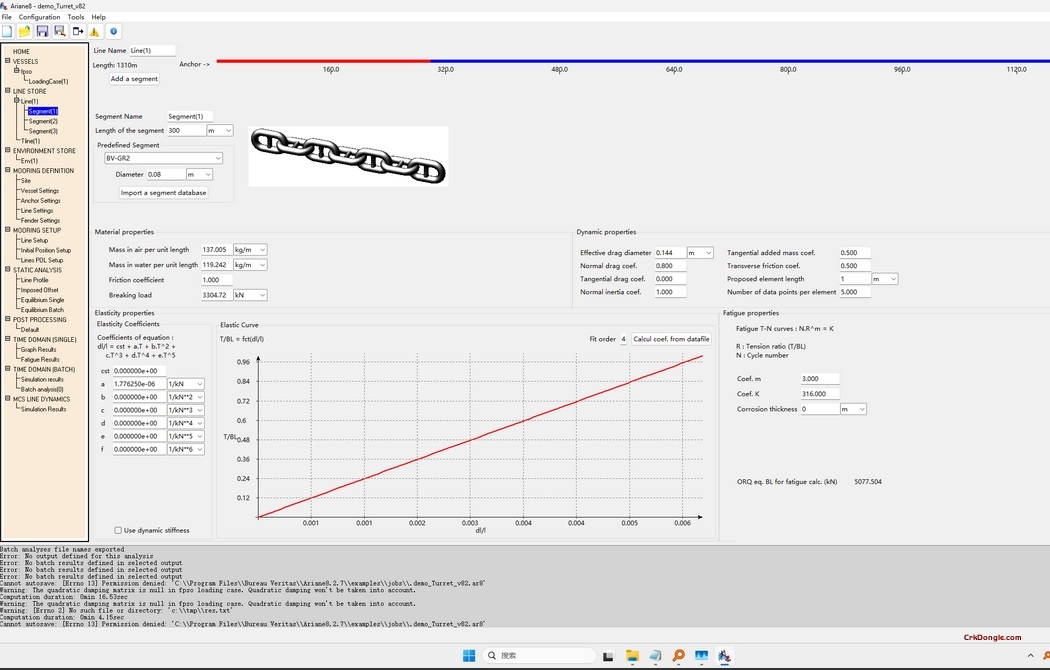
Task: Save the project using the floppy disk icon
Action: click(42, 32)
